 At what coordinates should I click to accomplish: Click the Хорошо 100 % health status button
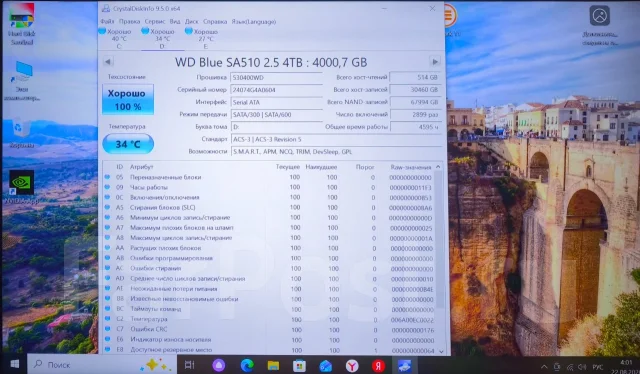point(128,100)
